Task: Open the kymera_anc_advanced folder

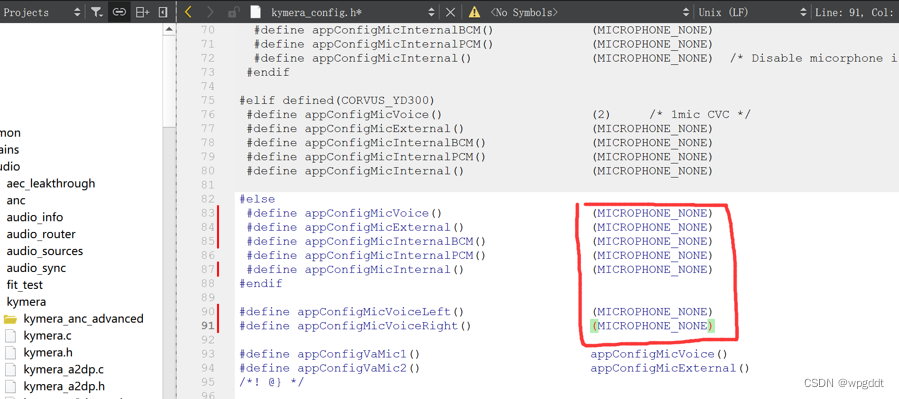Action: 83,319
